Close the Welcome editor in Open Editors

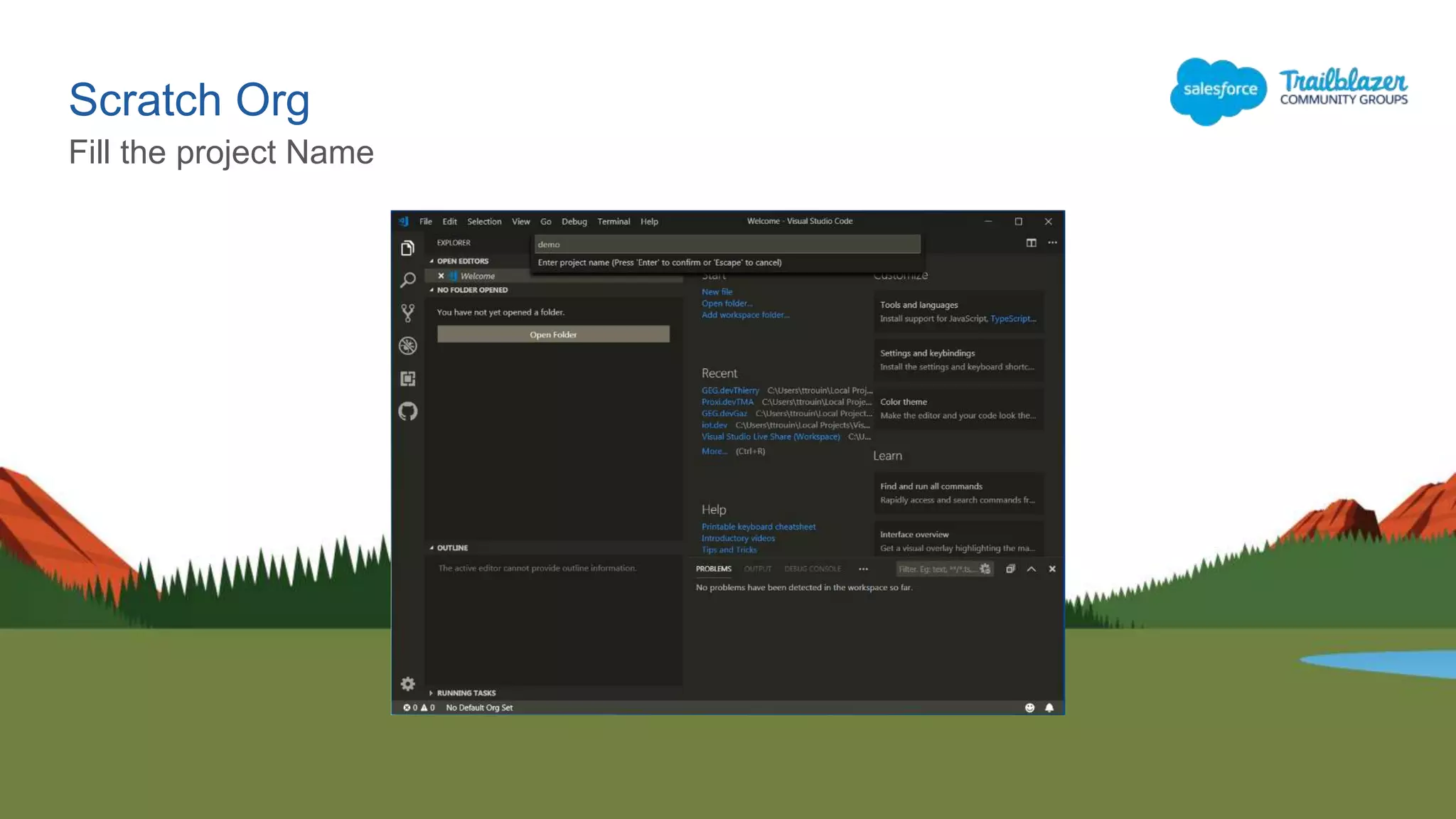pos(441,276)
